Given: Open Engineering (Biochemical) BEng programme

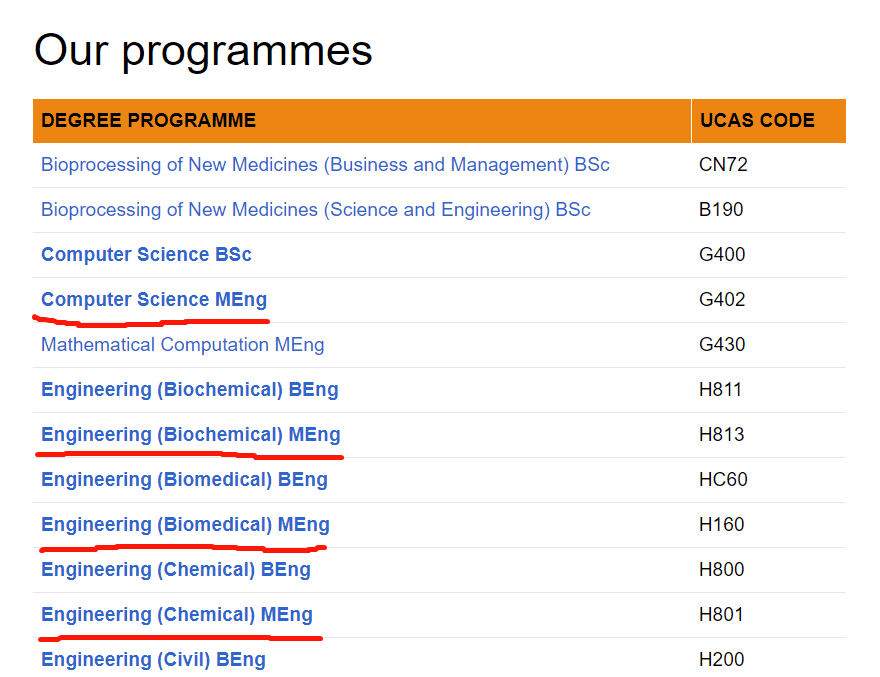Looking at the screenshot, I should [x=190, y=390].
